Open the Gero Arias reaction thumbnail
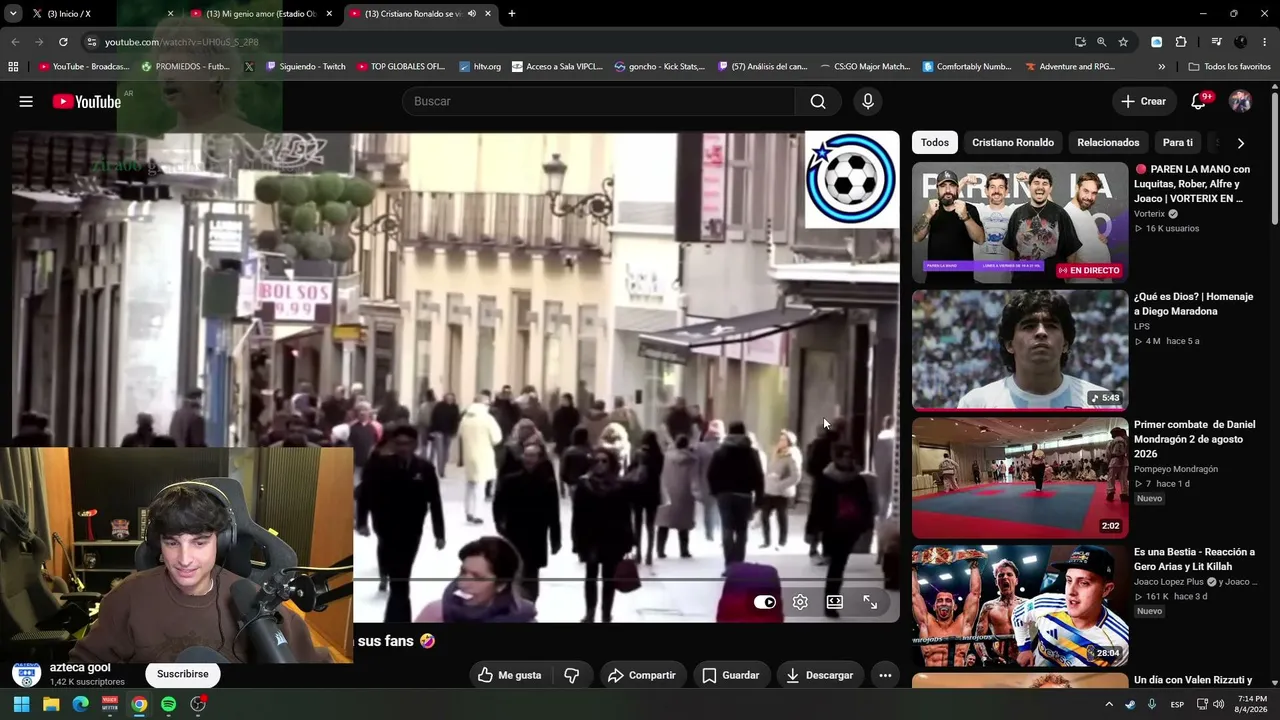 point(1020,606)
